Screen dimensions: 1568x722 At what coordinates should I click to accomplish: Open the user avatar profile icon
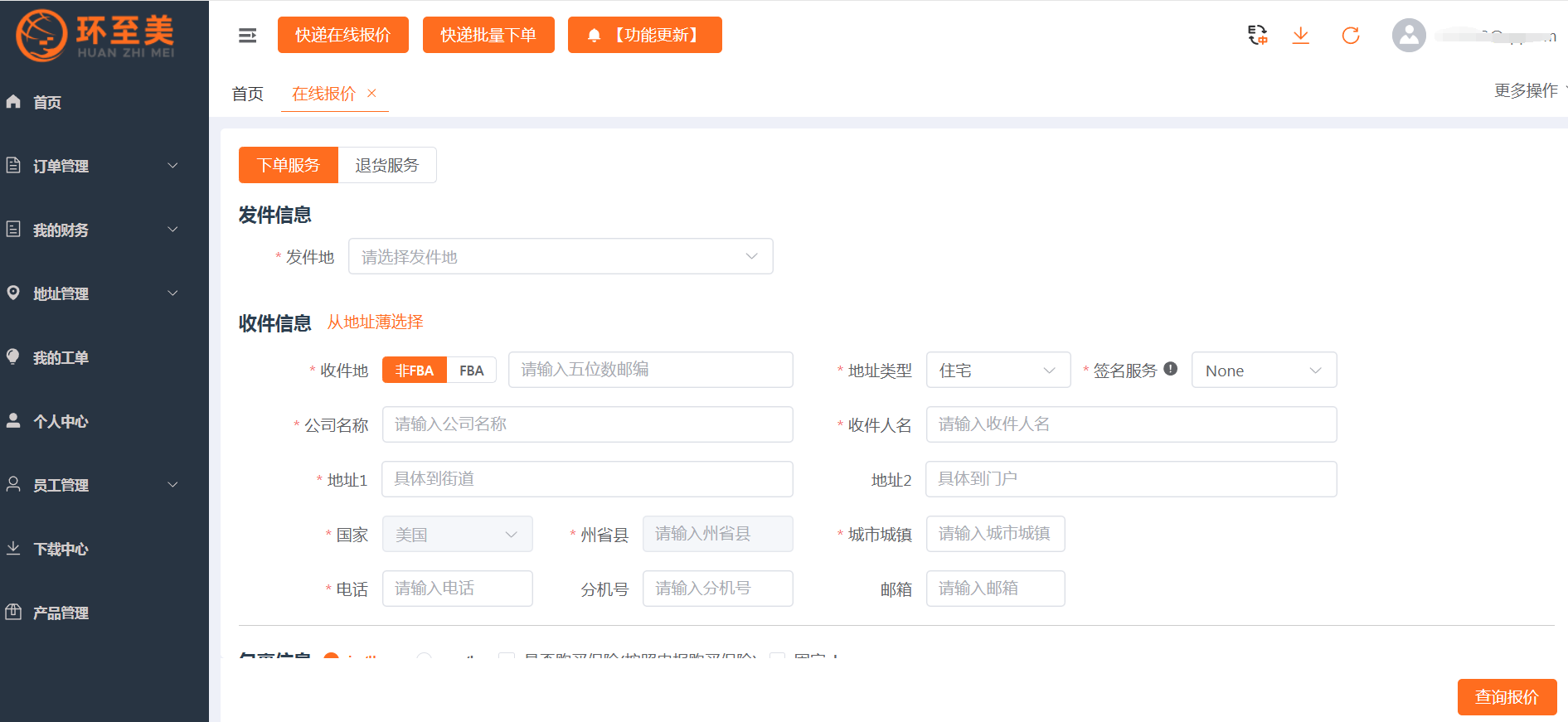1409,35
